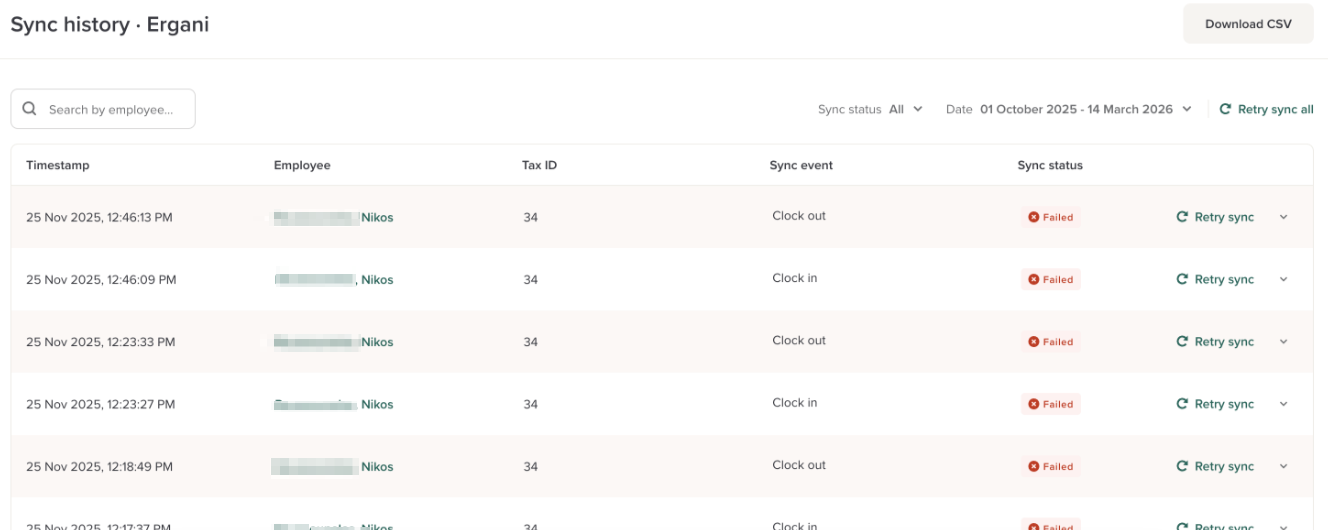The height and width of the screenshot is (530, 1328).
Task: Click retry icon for 12:23:27 PM row
Action: 1182,404
